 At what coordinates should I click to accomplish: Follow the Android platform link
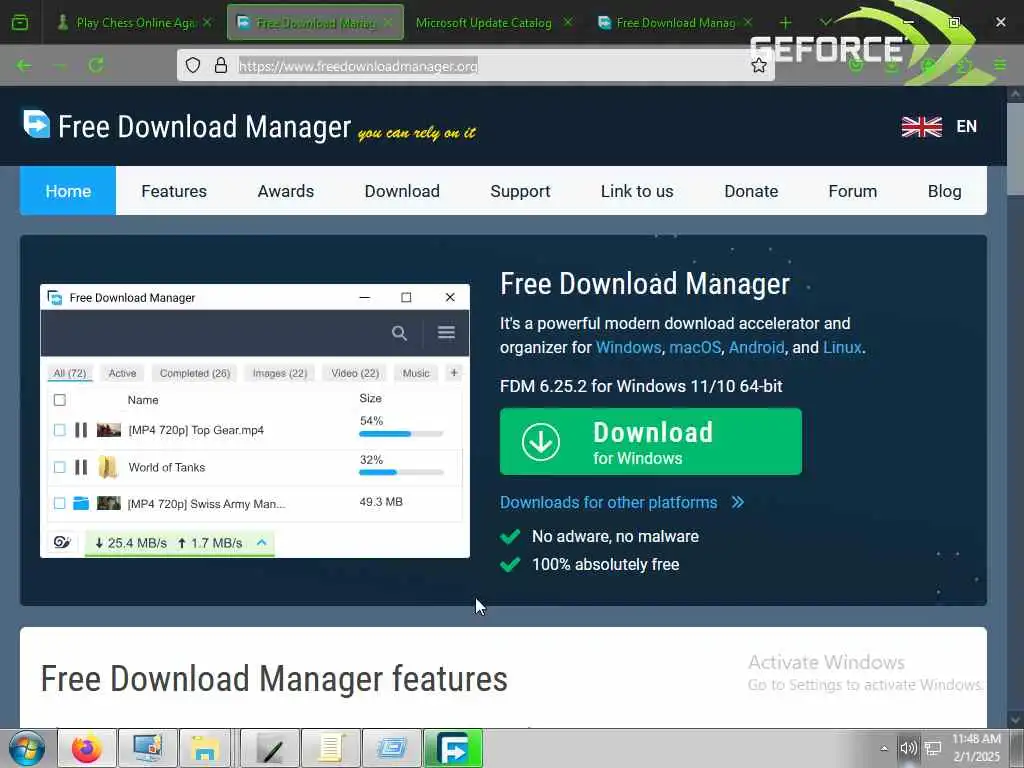pos(756,347)
